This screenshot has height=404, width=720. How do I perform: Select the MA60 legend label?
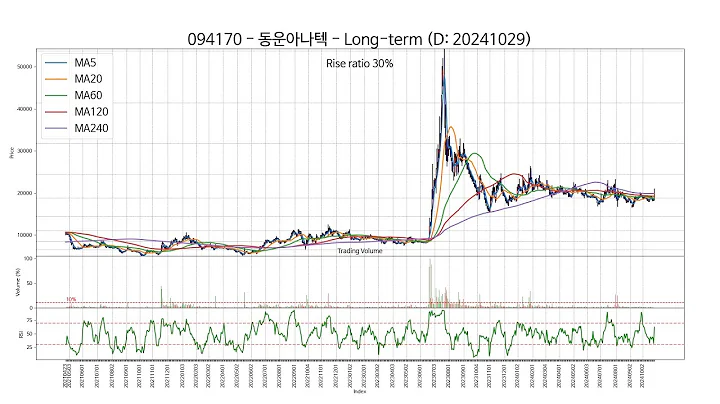(88, 95)
